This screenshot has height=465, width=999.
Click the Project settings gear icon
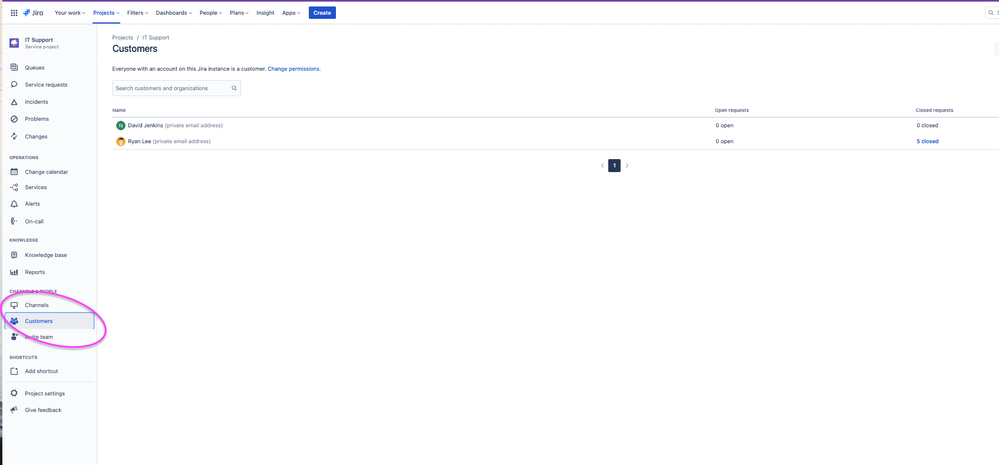[14, 394]
